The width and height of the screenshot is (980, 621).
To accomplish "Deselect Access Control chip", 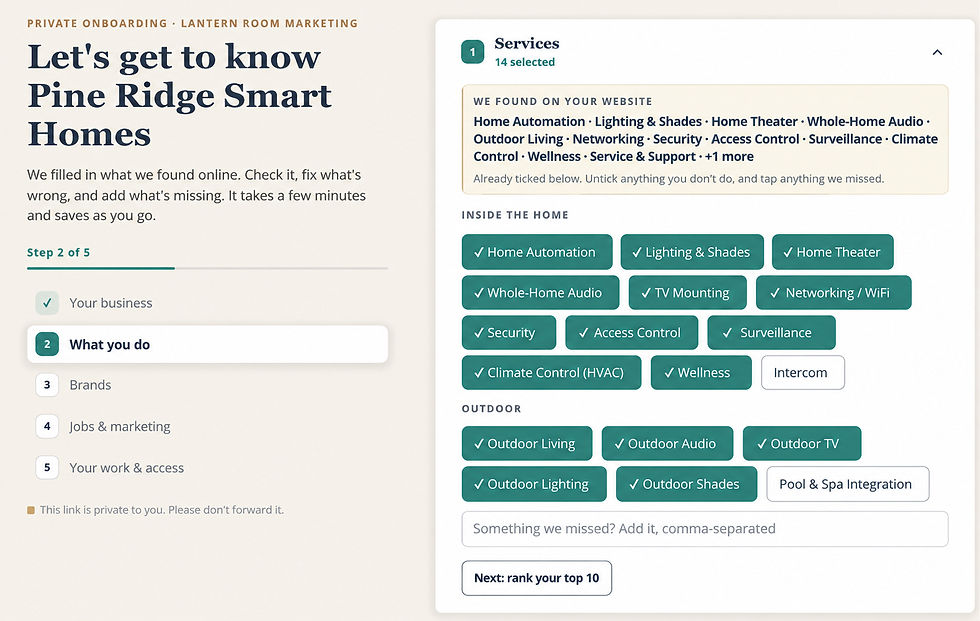I will (631, 332).
